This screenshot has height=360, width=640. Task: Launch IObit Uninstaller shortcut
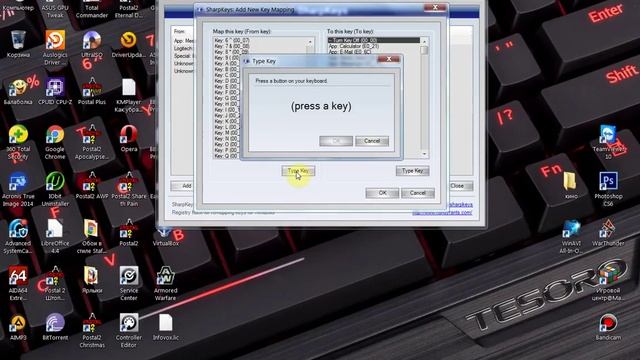(x=55, y=182)
